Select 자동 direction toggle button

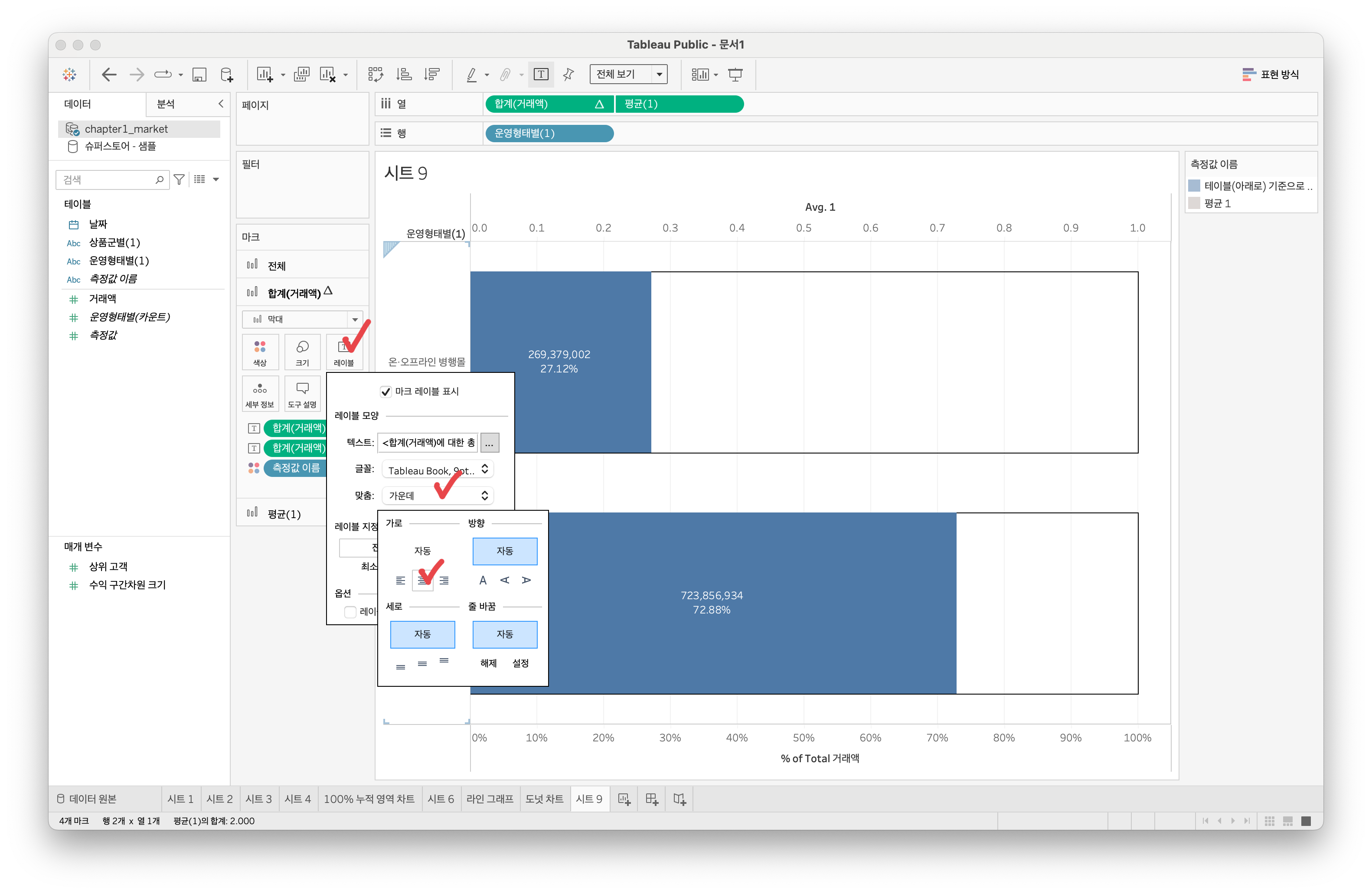point(504,551)
